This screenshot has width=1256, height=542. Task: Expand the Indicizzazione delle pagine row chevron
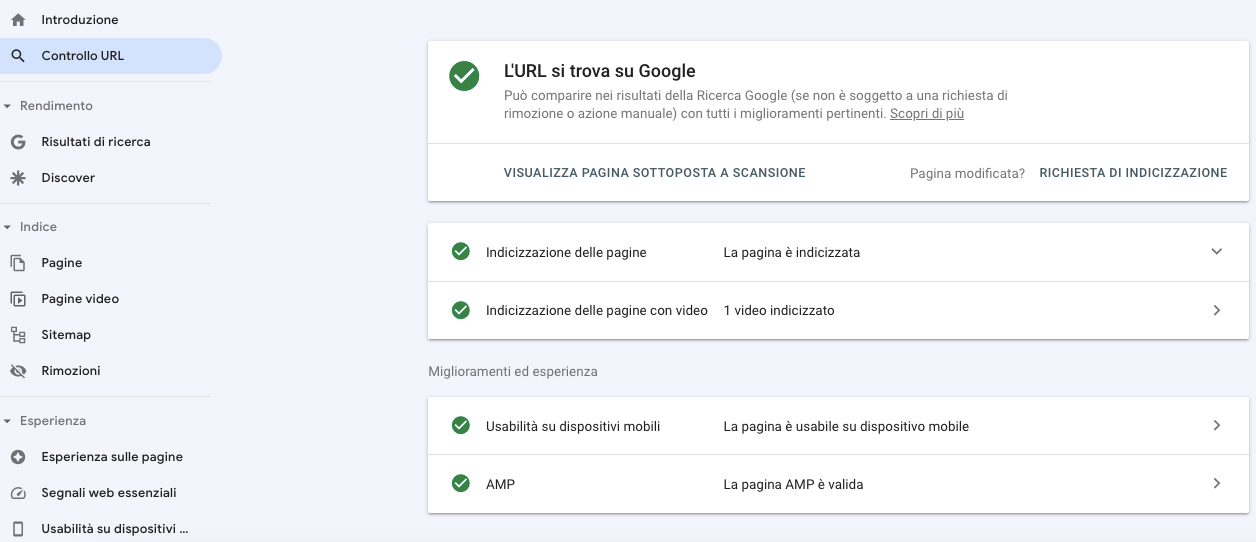click(1216, 252)
